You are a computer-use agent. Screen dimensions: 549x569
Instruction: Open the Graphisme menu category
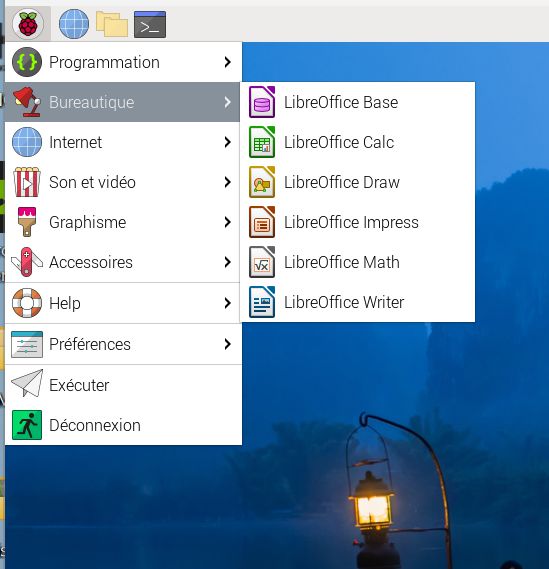pyautogui.click(x=123, y=222)
